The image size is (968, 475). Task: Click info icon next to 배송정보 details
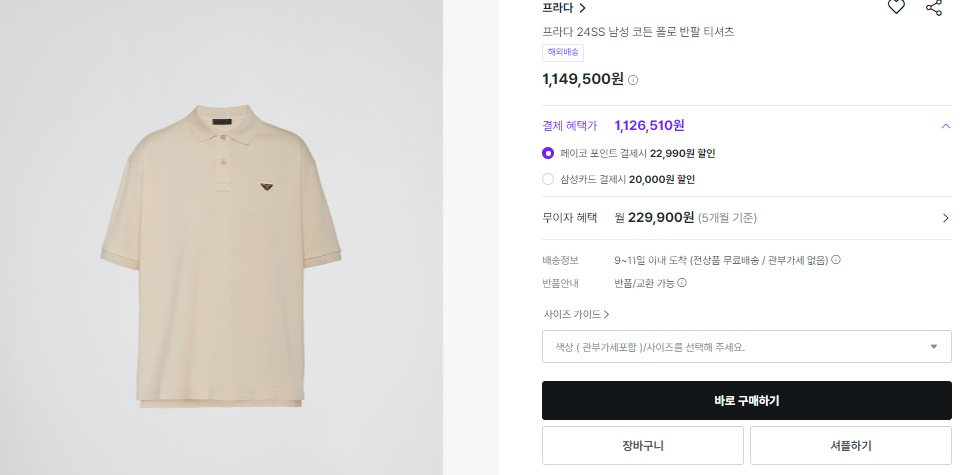(x=836, y=260)
